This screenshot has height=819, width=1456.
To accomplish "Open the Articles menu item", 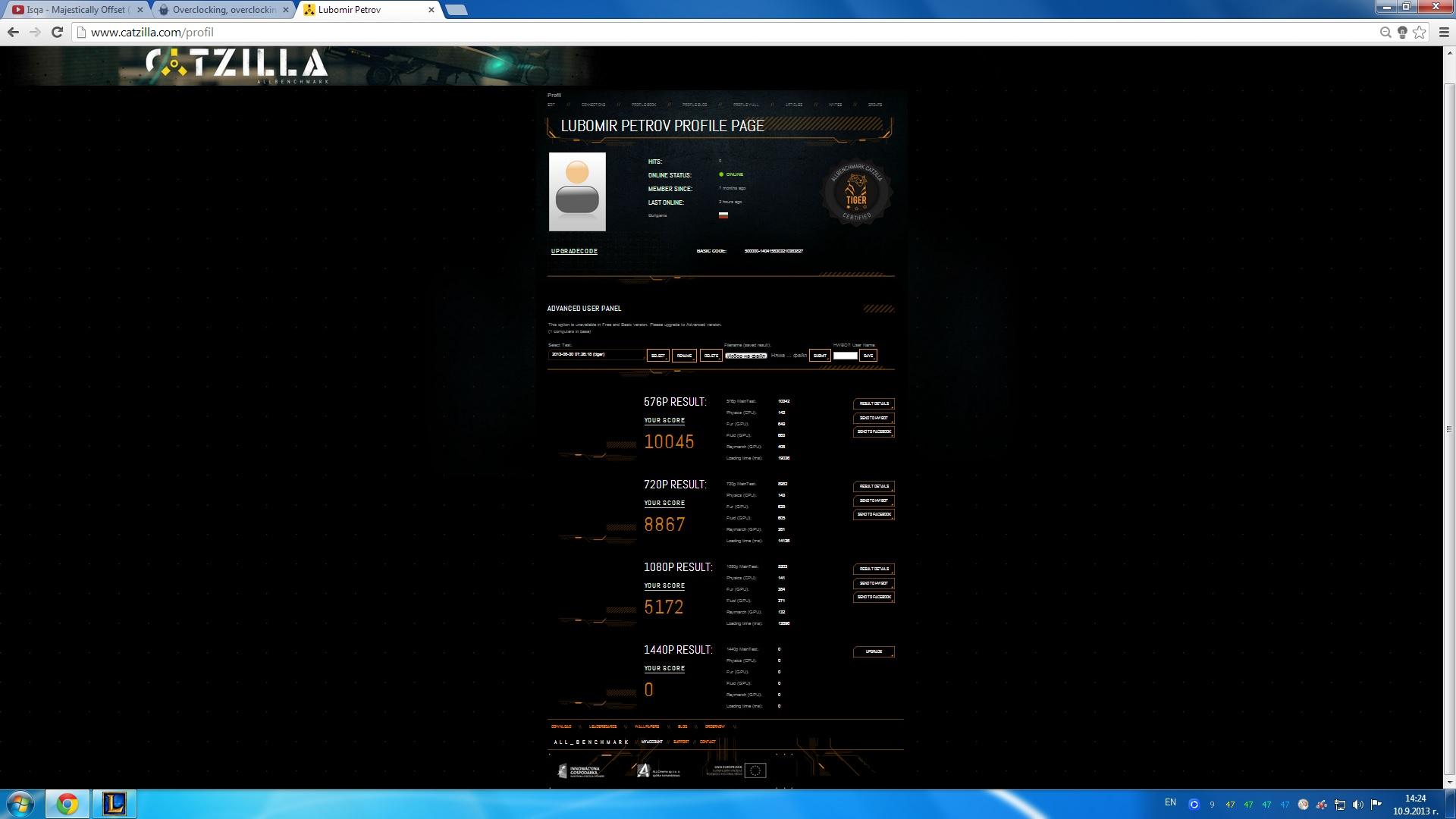I will point(793,105).
